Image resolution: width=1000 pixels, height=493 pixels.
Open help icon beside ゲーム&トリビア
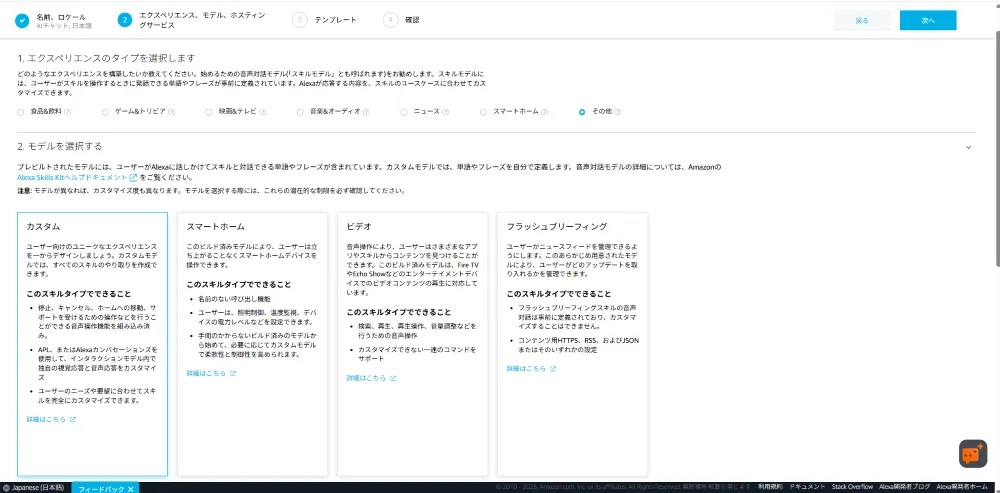172,112
